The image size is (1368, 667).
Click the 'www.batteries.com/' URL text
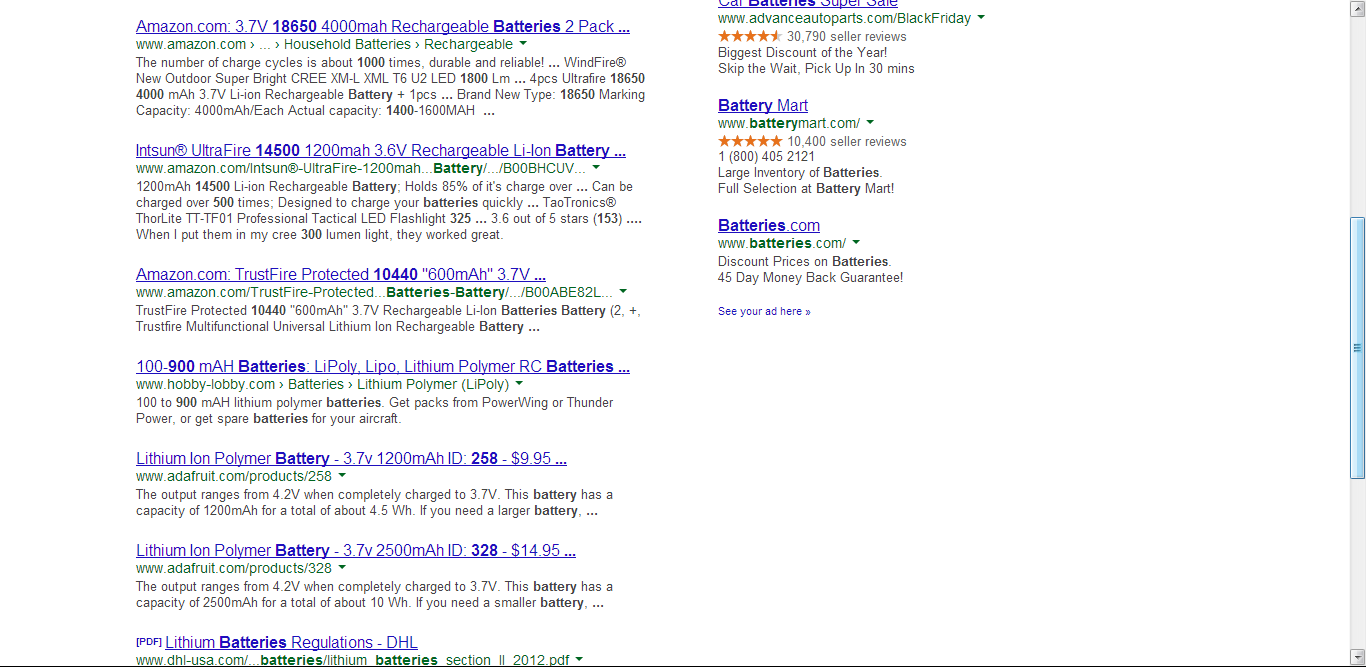click(782, 244)
